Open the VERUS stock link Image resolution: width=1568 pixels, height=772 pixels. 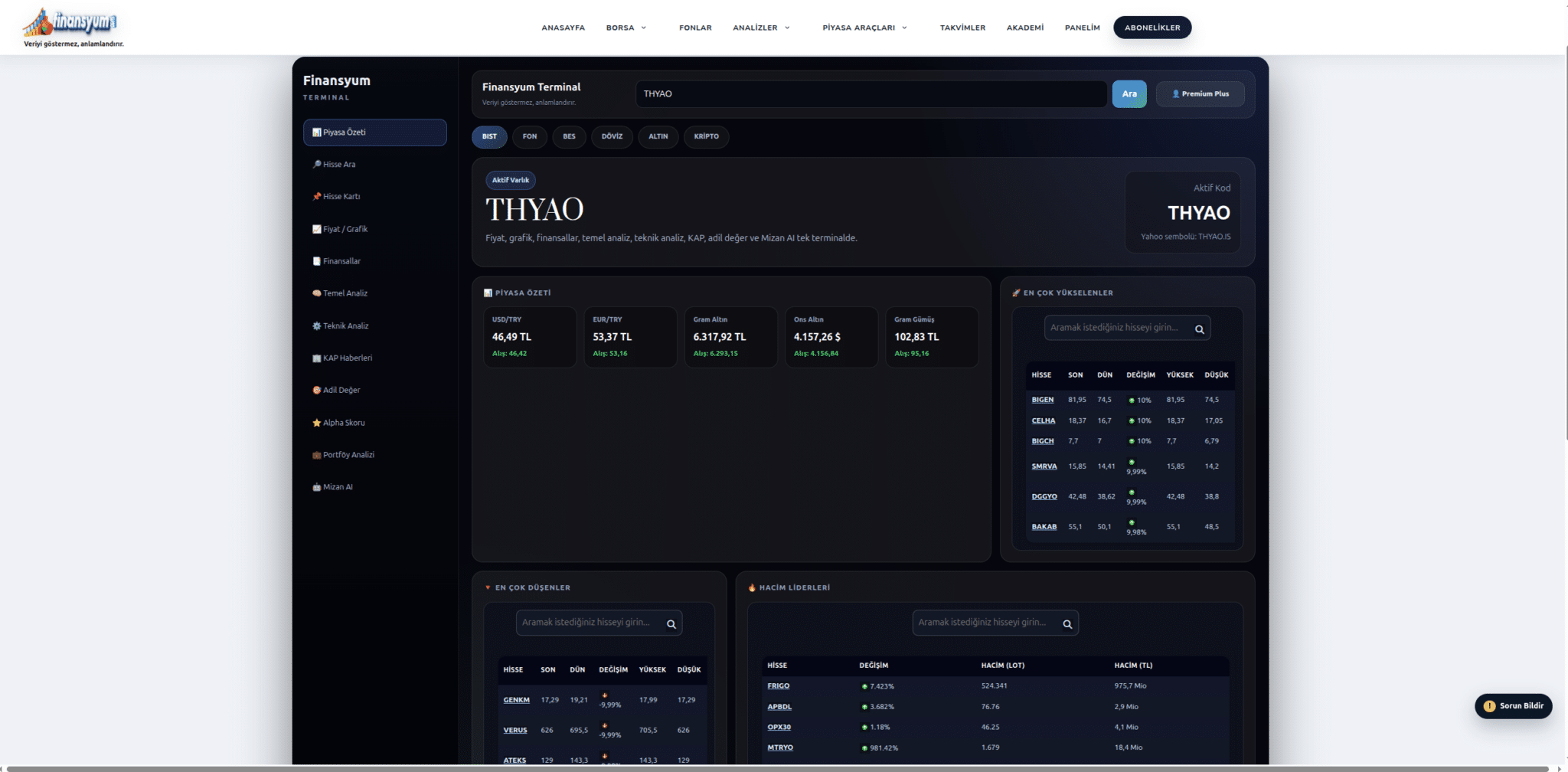click(x=514, y=731)
